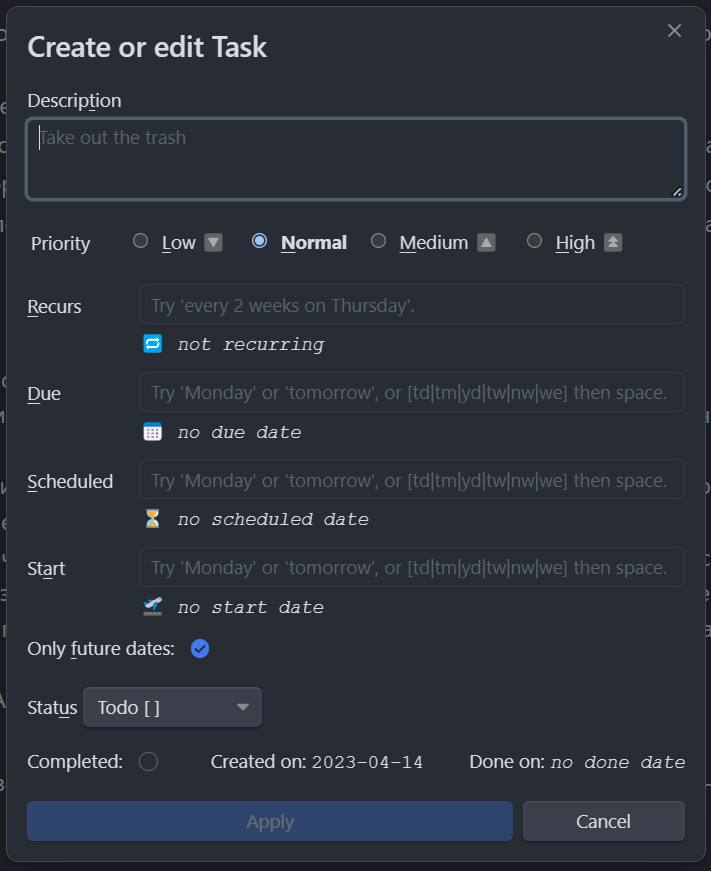
Task: Close the Create or edit Task dialog
Action: pyautogui.click(x=674, y=31)
